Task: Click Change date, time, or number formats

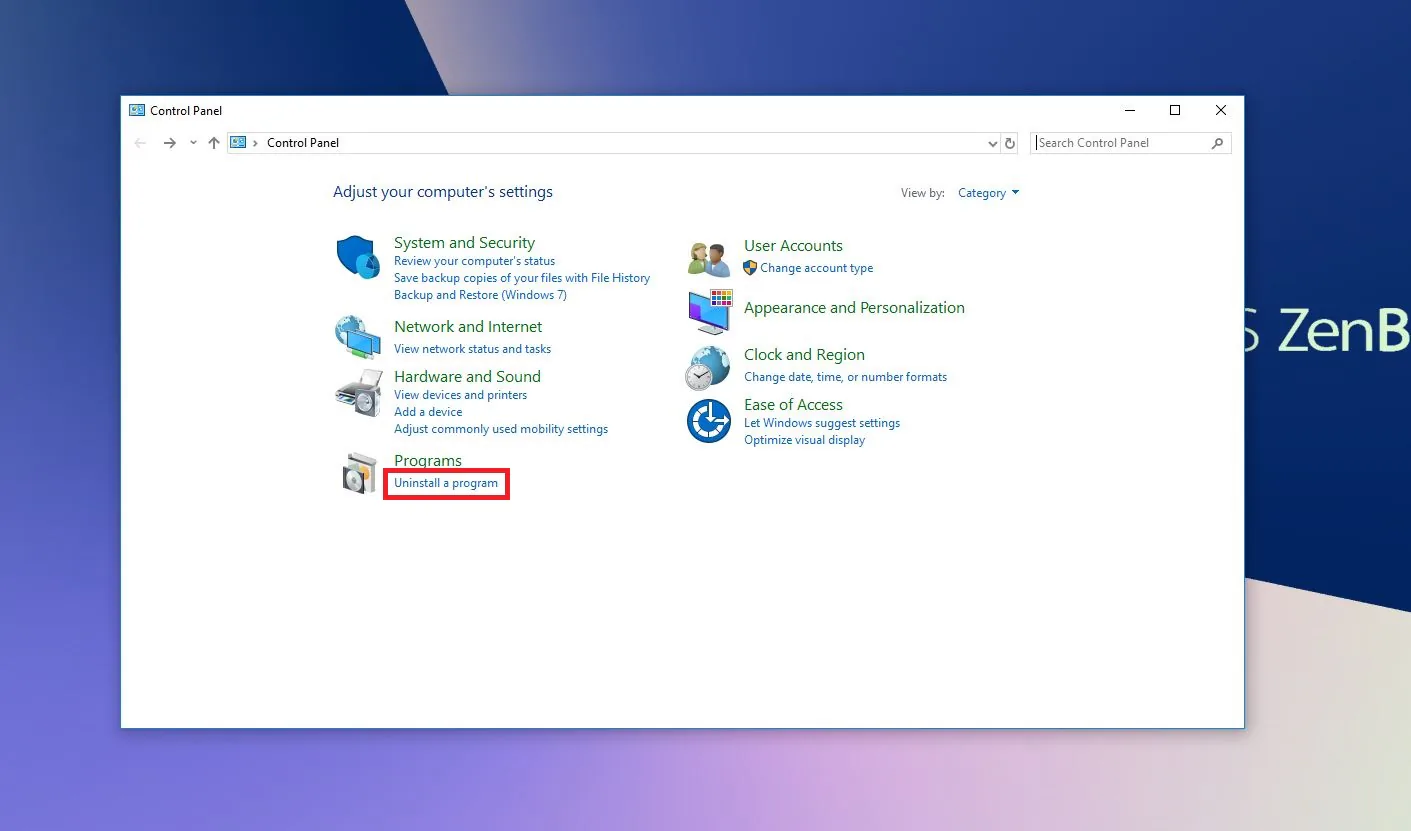Action: pos(845,377)
